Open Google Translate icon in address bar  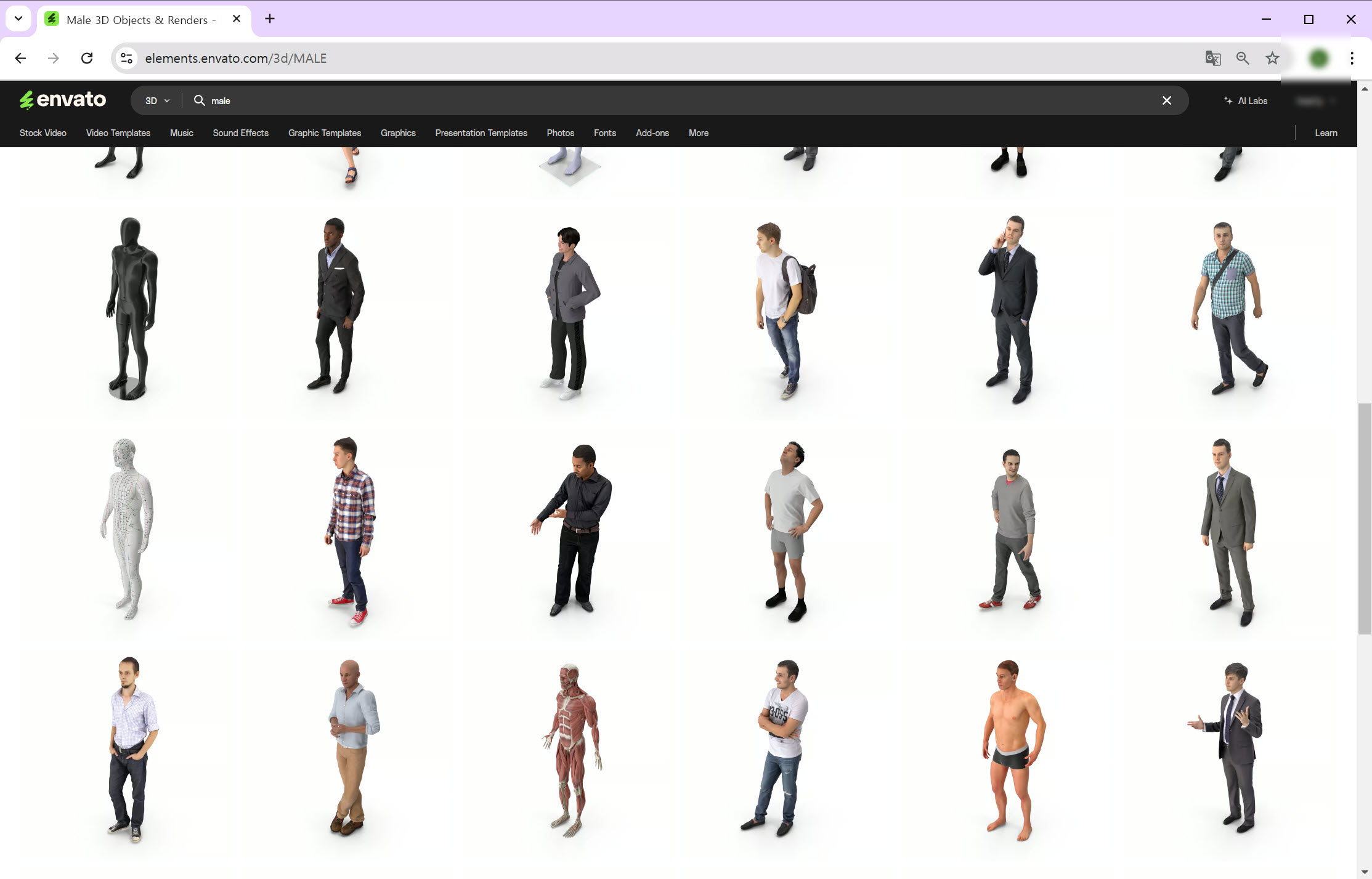coord(1212,59)
